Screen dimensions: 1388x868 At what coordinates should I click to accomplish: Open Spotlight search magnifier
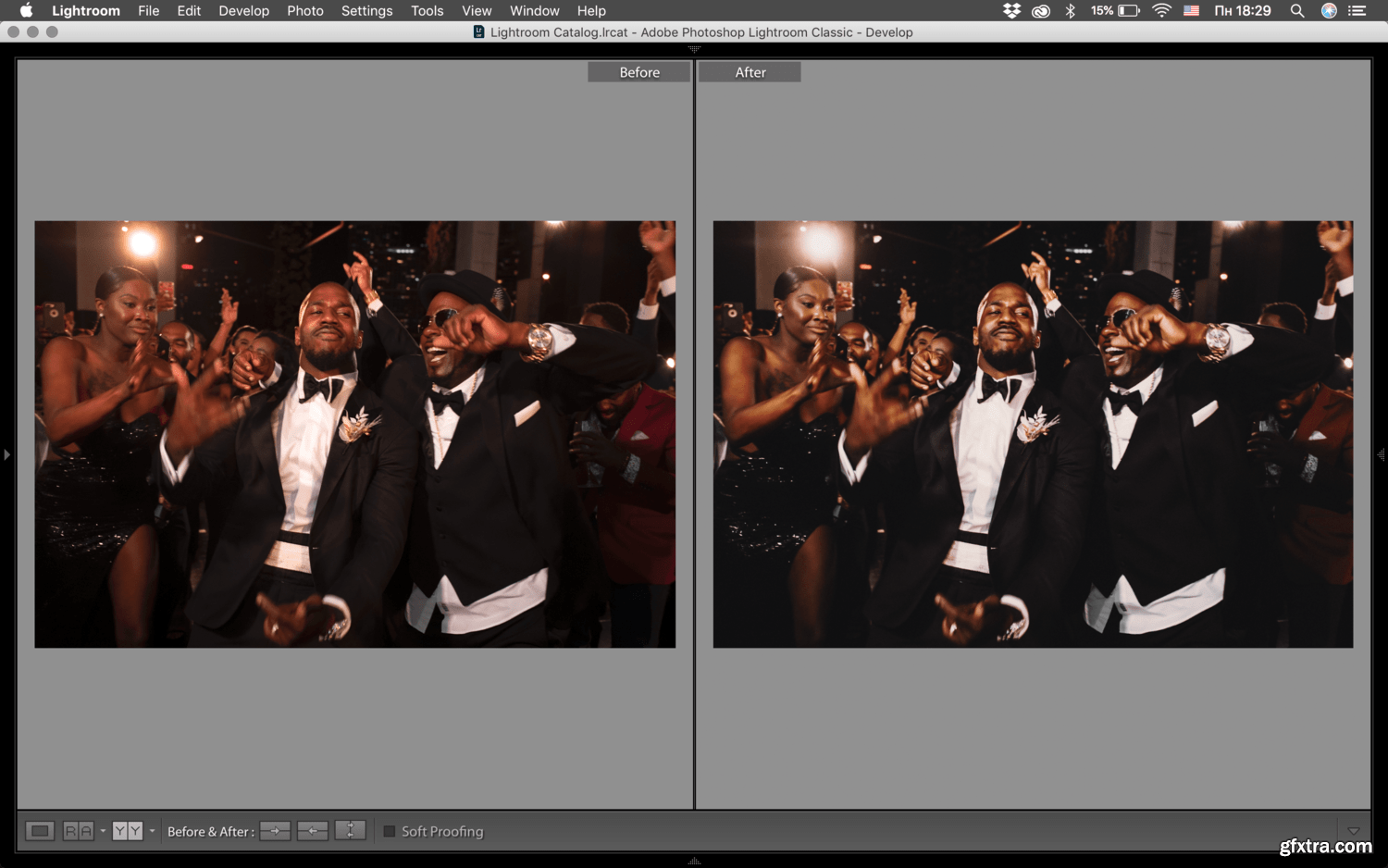[x=1297, y=11]
